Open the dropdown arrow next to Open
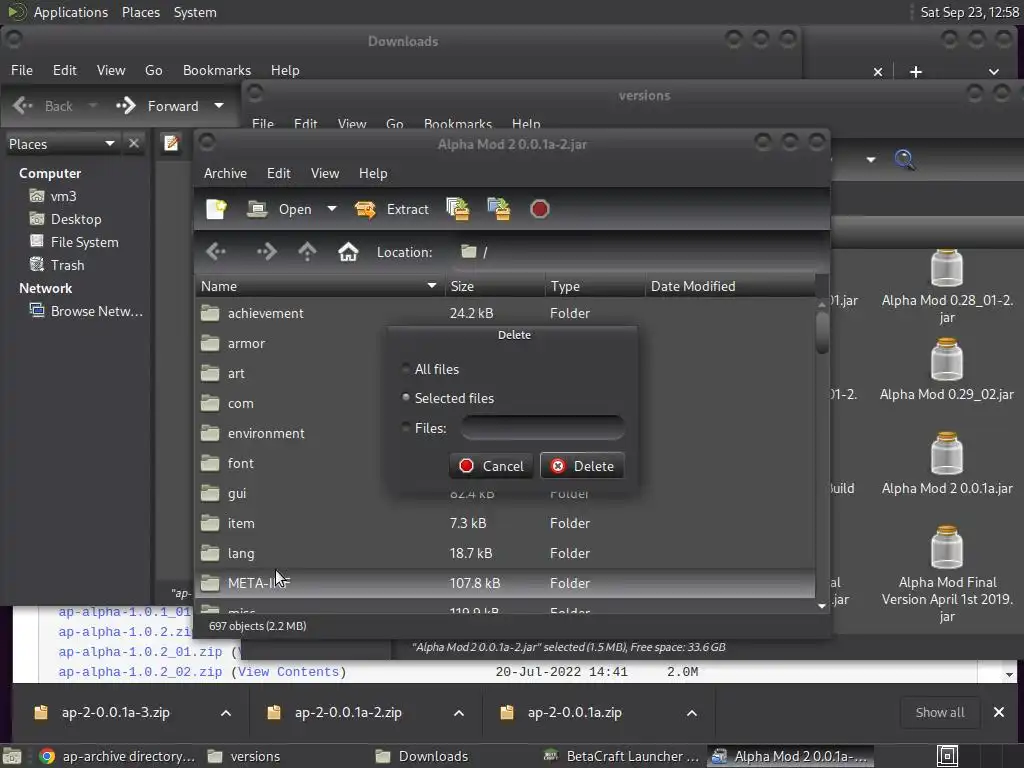 coord(332,209)
